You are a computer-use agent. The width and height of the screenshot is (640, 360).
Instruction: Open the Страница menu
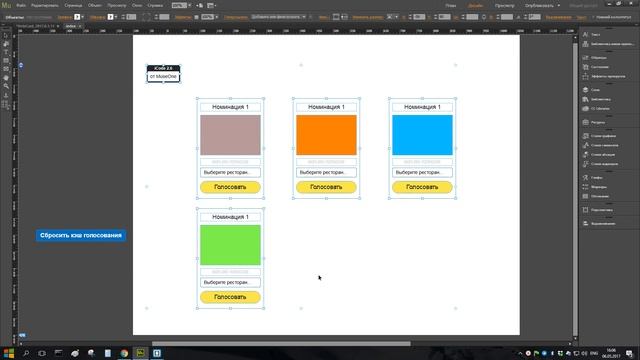[73, 6]
